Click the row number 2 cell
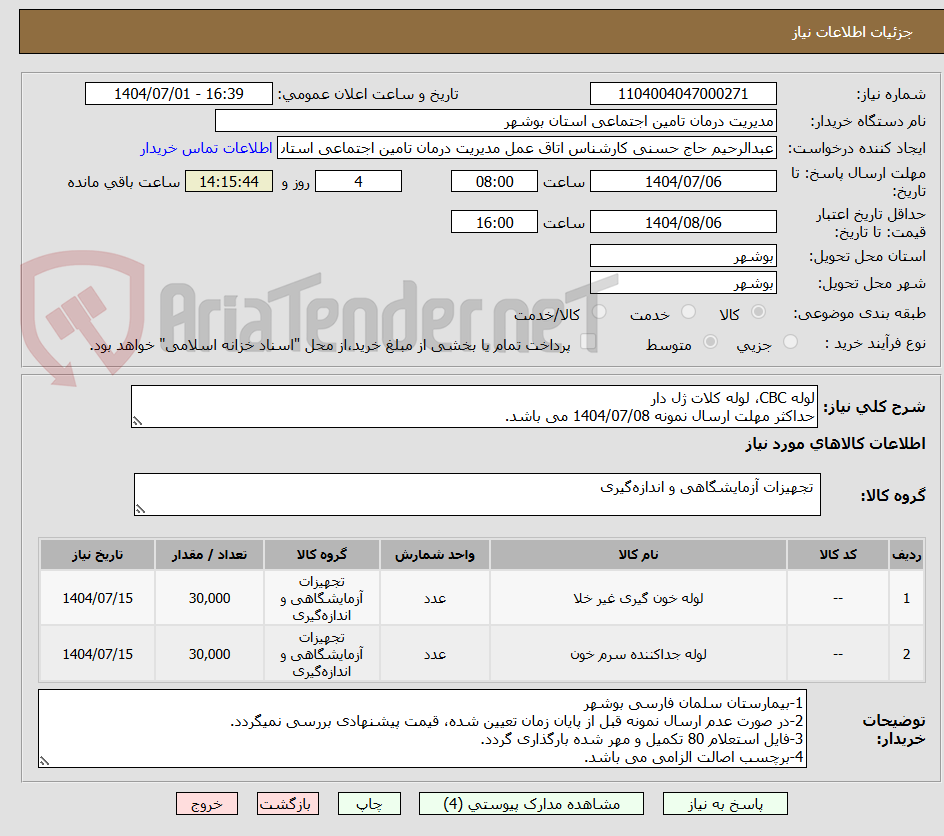The image size is (944, 836). point(907,654)
